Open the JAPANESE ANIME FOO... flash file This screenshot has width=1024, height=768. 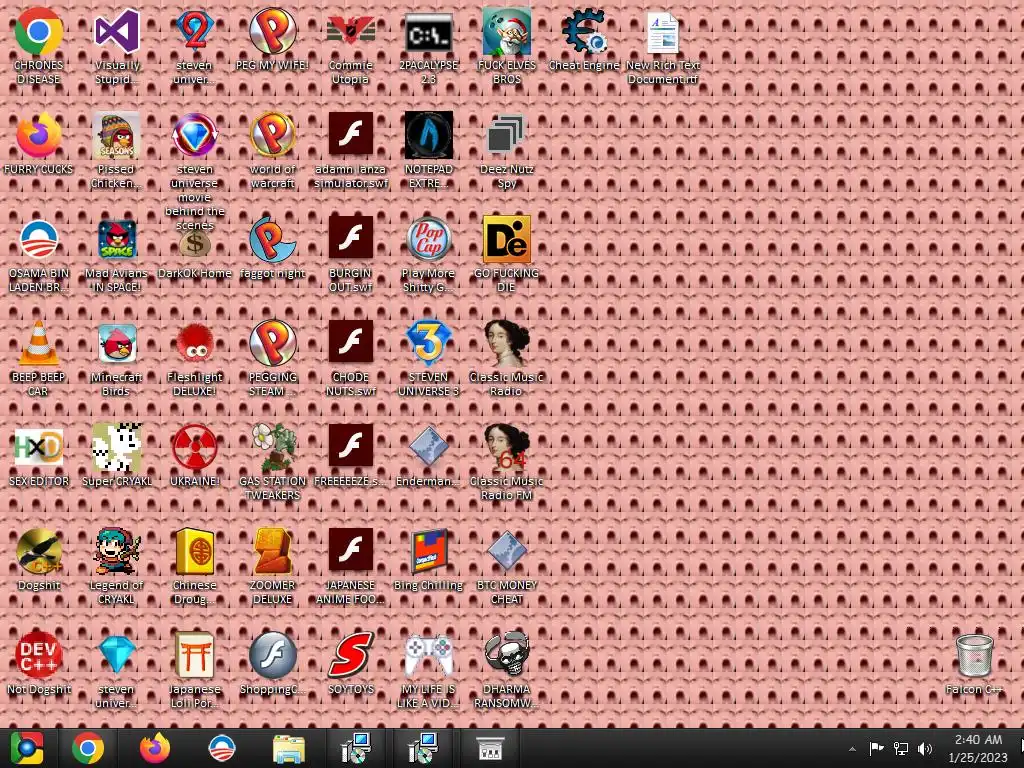click(x=350, y=566)
